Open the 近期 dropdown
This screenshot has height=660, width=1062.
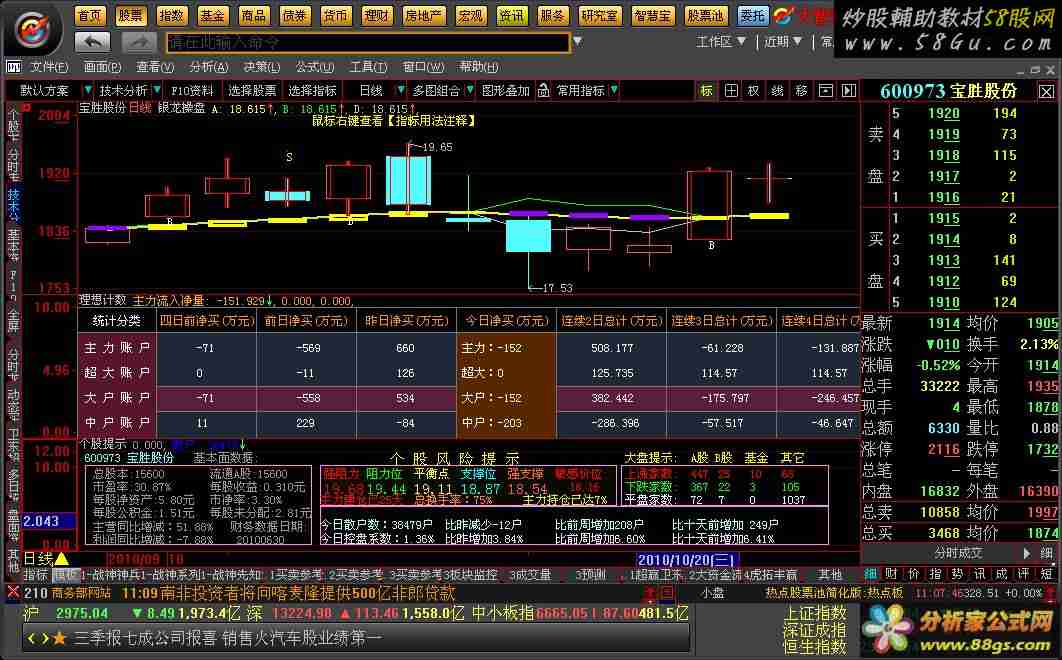point(783,41)
